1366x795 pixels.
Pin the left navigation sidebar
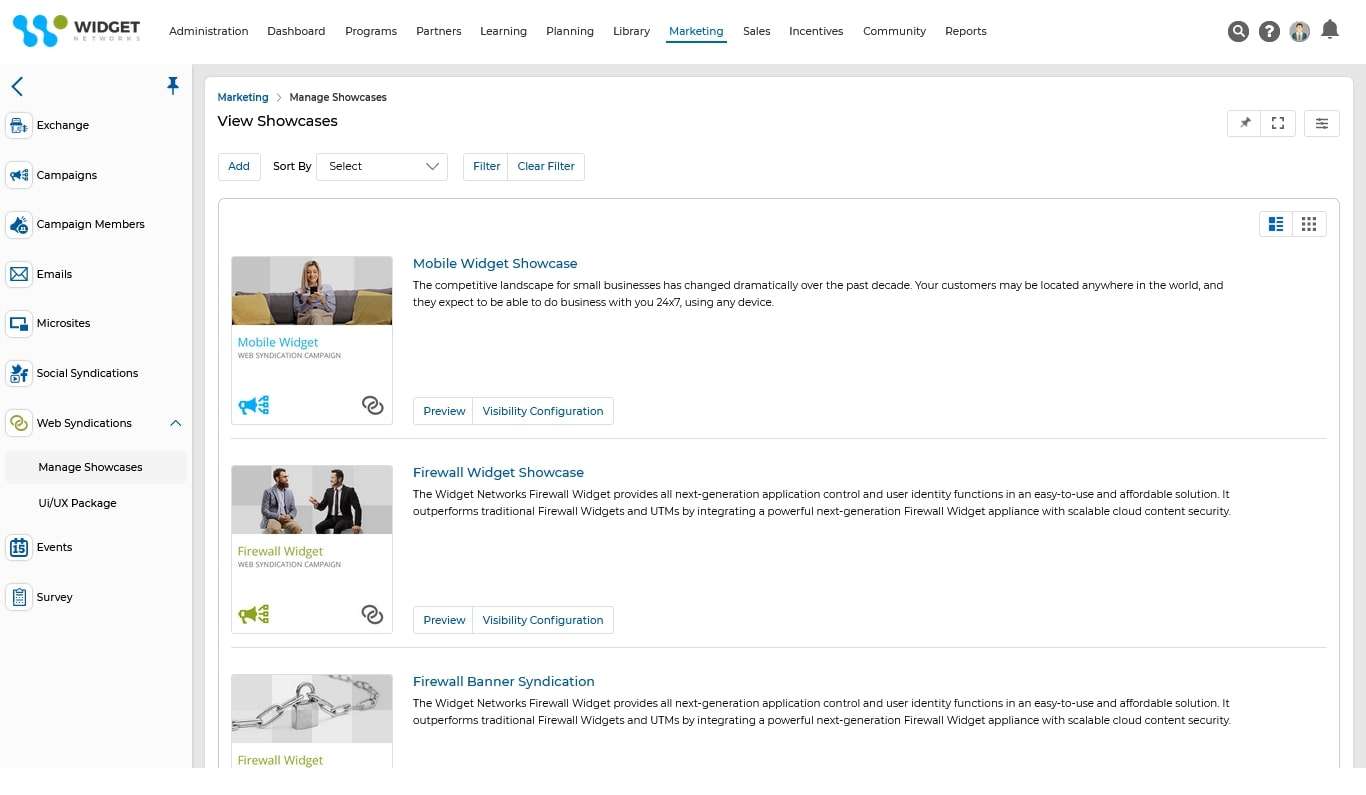(173, 86)
